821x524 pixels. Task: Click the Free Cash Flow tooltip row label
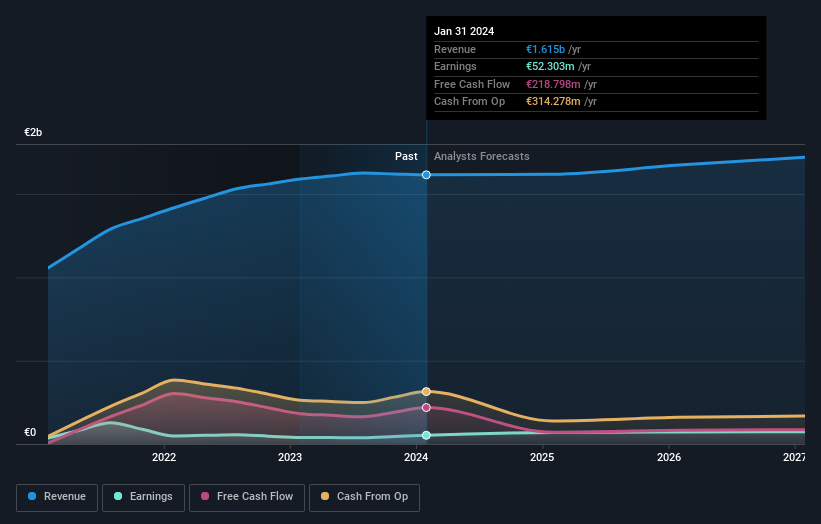tap(472, 84)
